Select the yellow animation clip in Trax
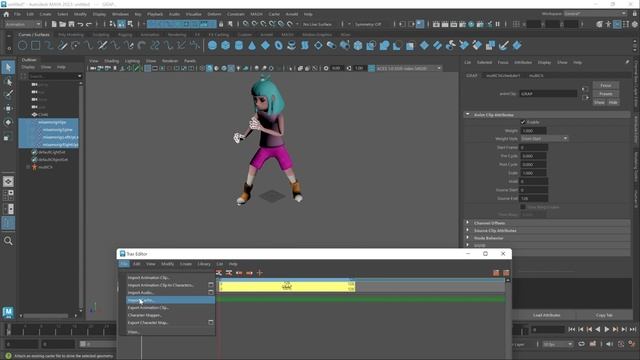640x360 pixels. coord(287,287)
